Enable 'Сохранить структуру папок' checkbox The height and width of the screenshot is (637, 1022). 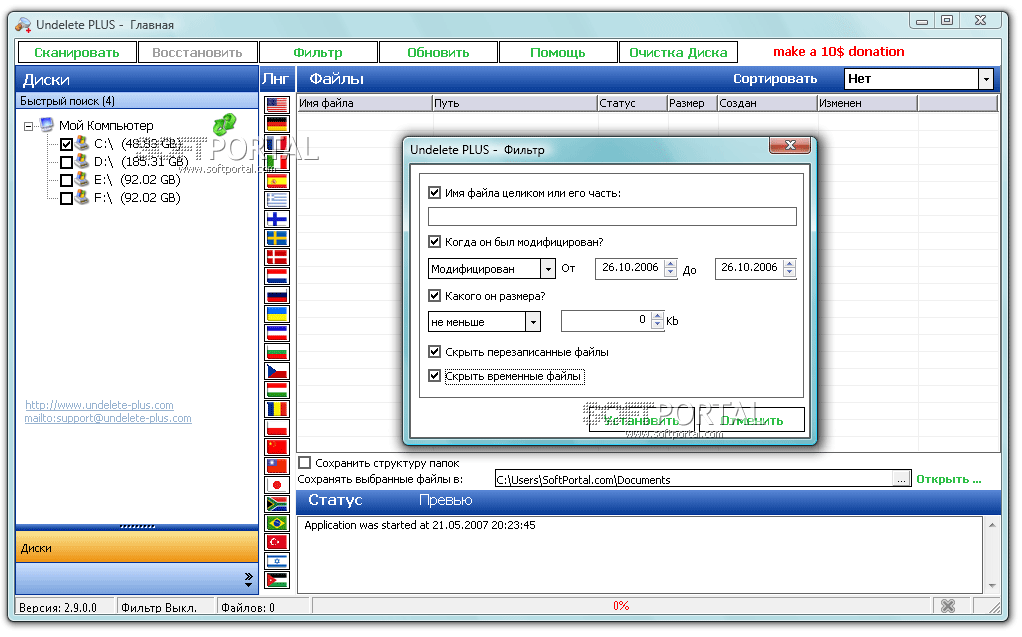(x=304, y=463)
